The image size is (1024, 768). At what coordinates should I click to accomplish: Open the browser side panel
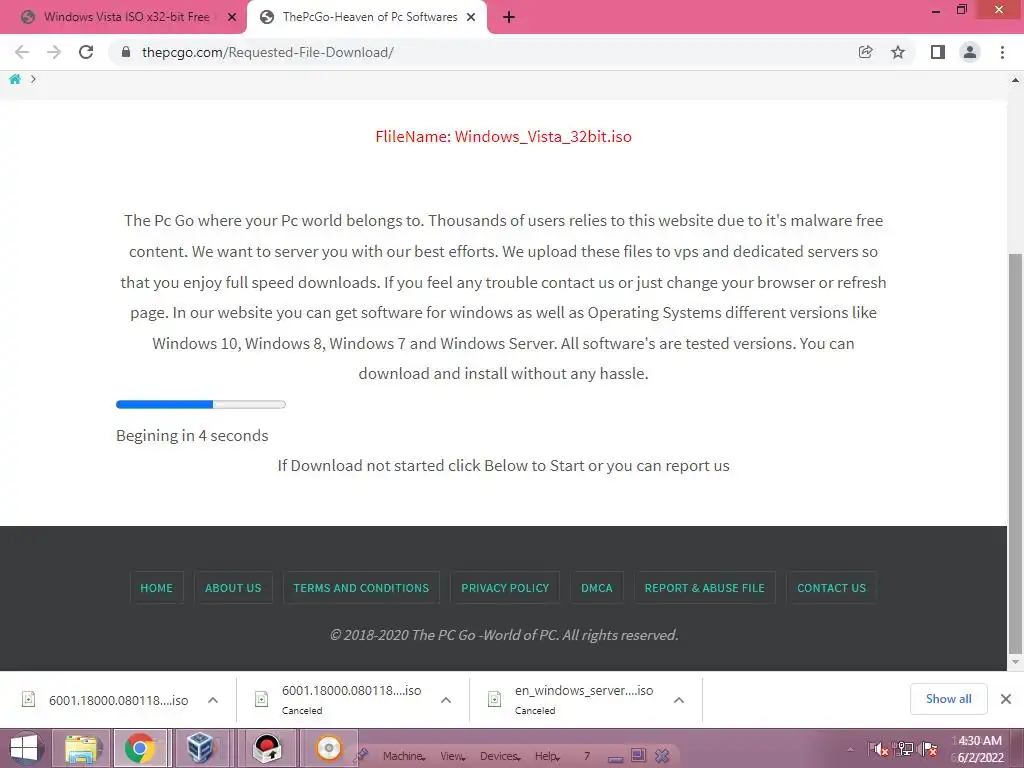(938, 52)
